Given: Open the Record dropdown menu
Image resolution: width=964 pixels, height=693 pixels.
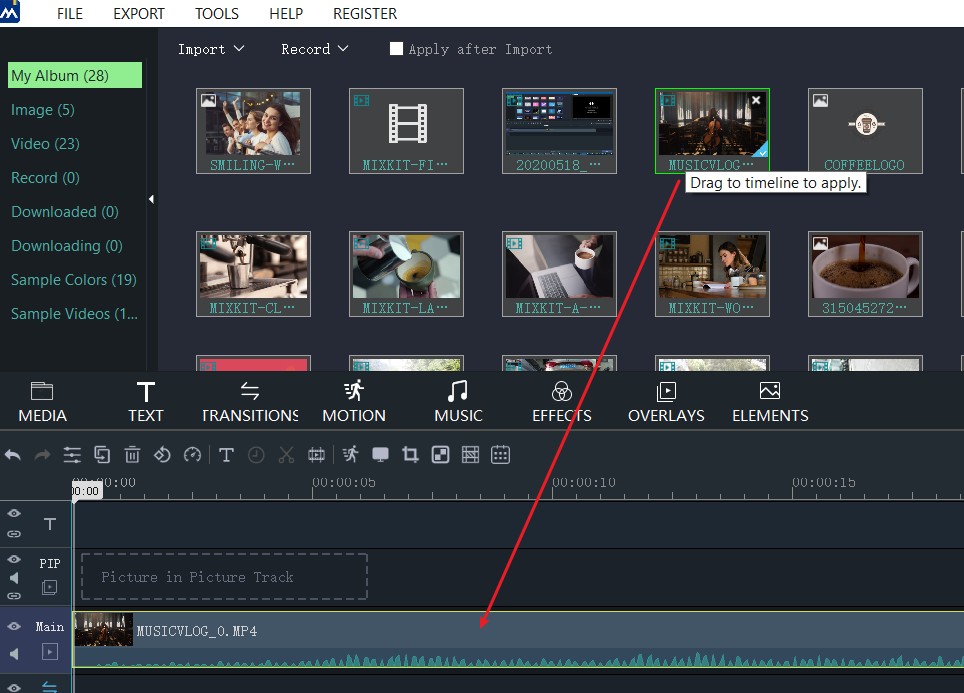Looking at the screenshot, I should pos(314,48).
